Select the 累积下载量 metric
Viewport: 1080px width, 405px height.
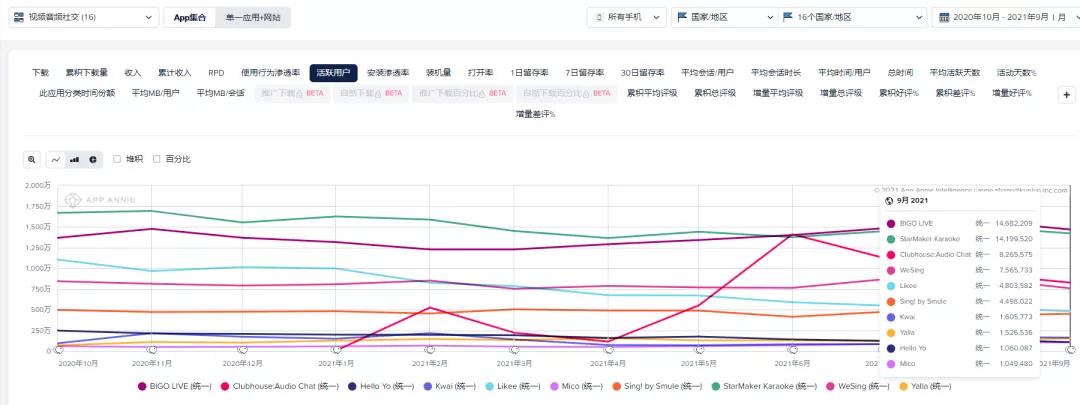[87, 72]
